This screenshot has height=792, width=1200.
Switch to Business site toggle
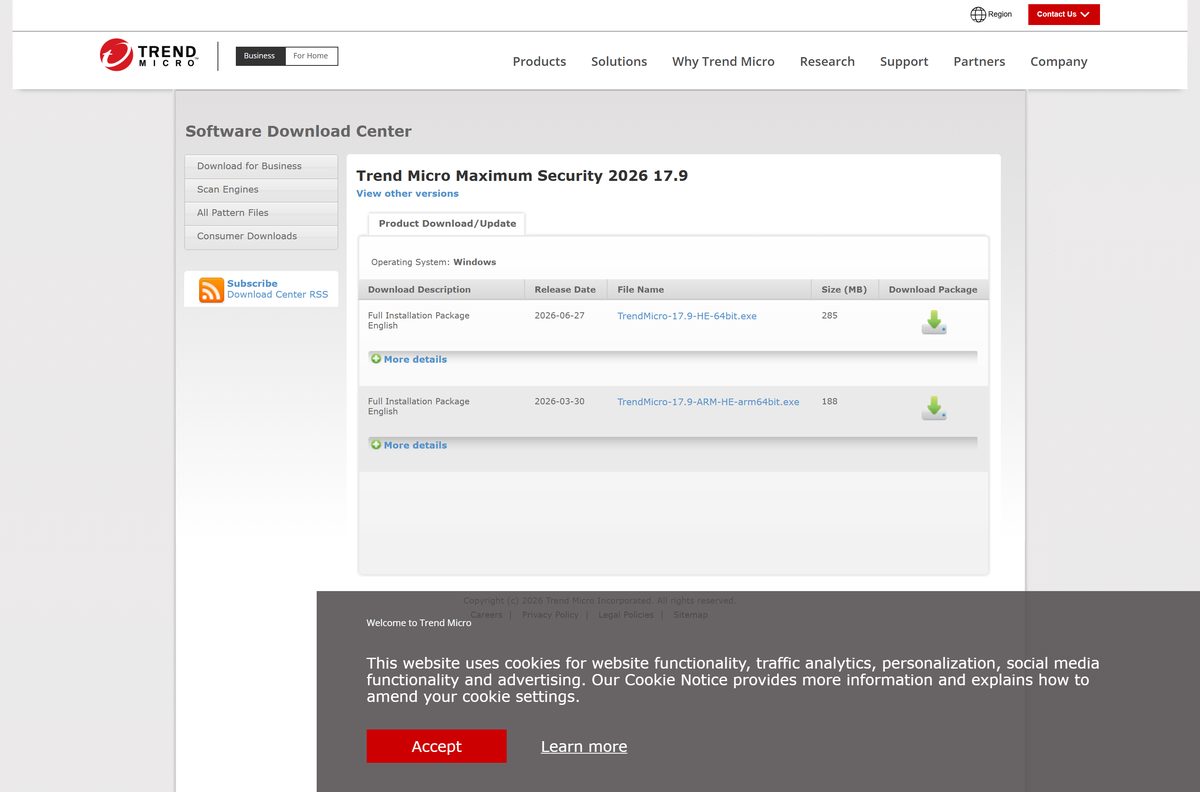(x=260, y=56)
